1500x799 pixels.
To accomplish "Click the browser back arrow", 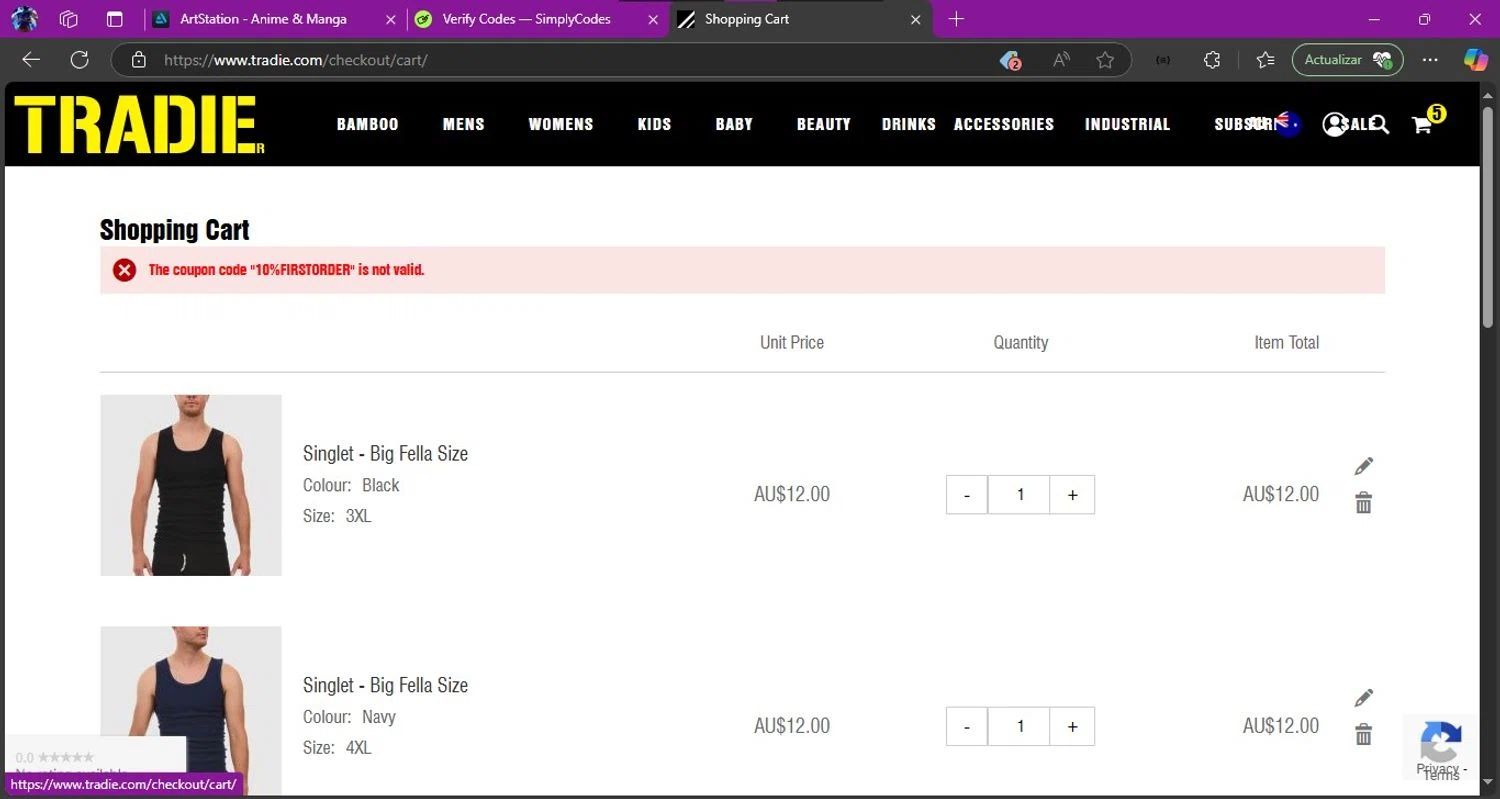I will pyautogui.click(x=31, y=60).
